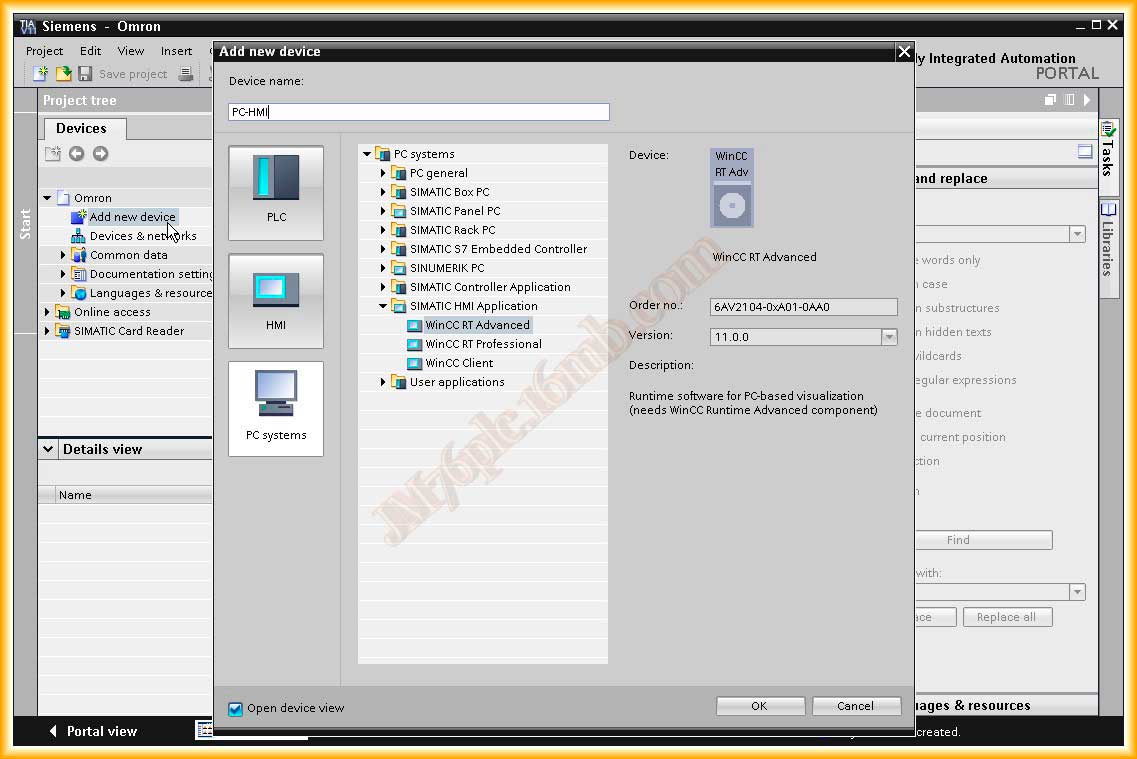Click the forward arrow in Devices toolbar
This screenshot has width=1137, height=759.
100,153
